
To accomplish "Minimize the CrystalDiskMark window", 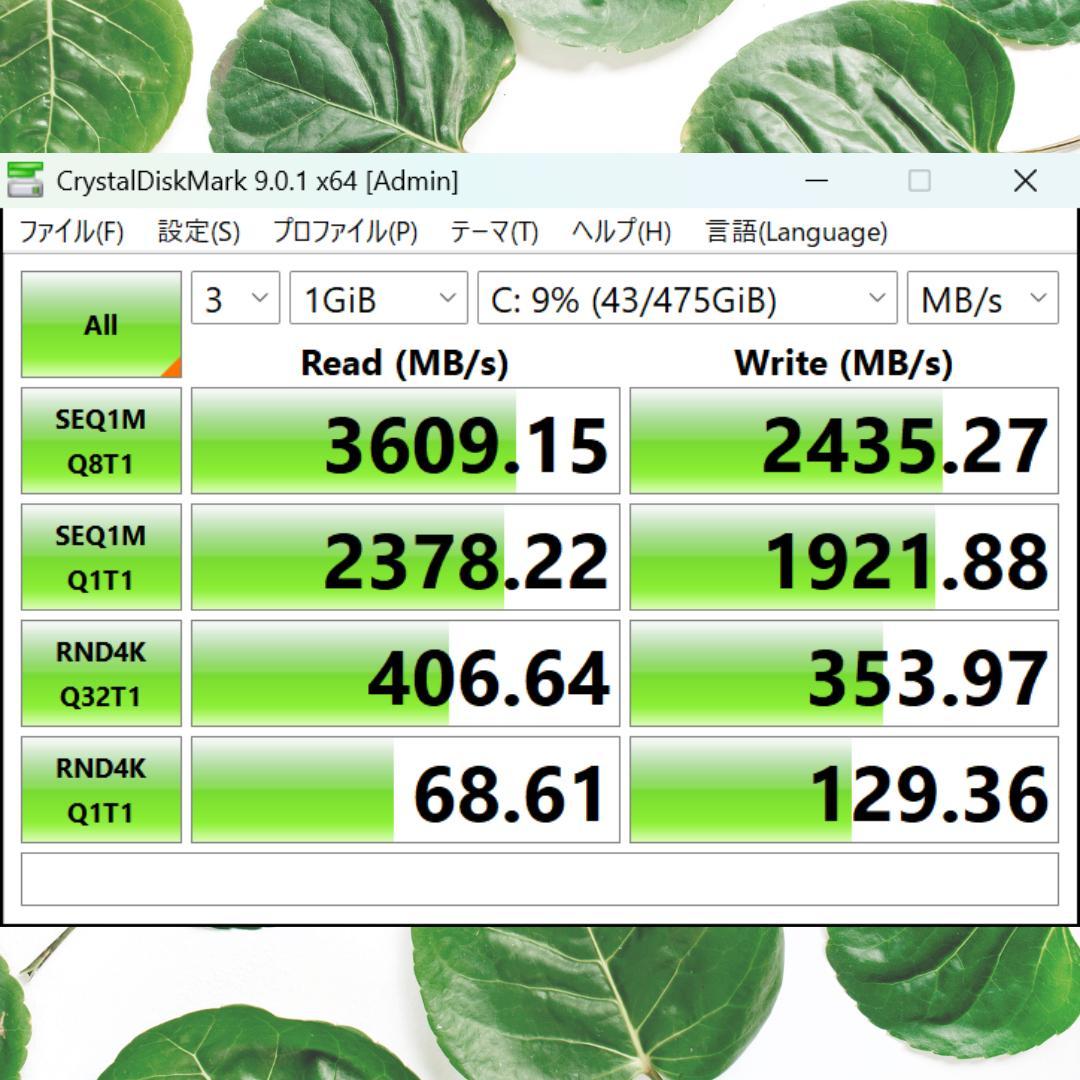I will click(817, 181).
